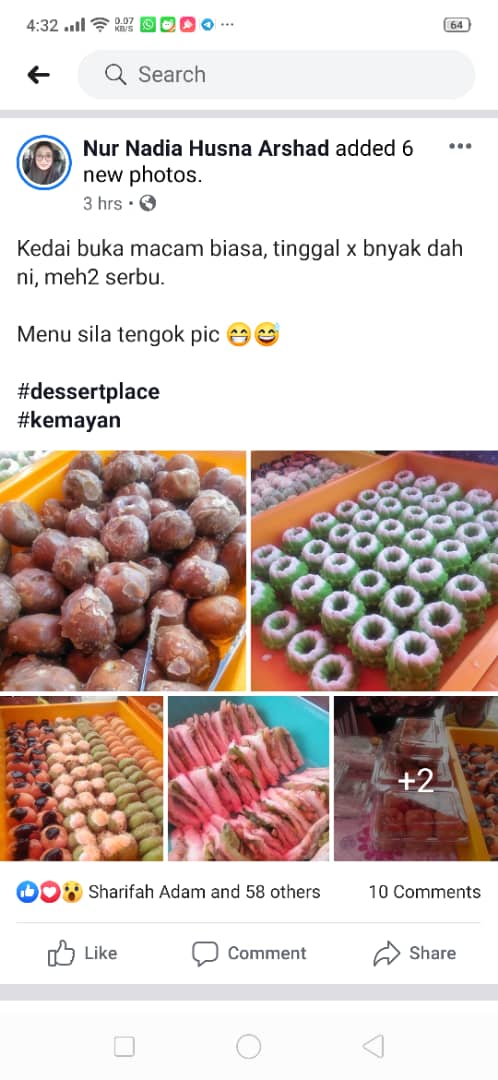Tap the Comment speech bubble icon
The width and height of the screenshot is (498, 1080).
tap(205, 954)
